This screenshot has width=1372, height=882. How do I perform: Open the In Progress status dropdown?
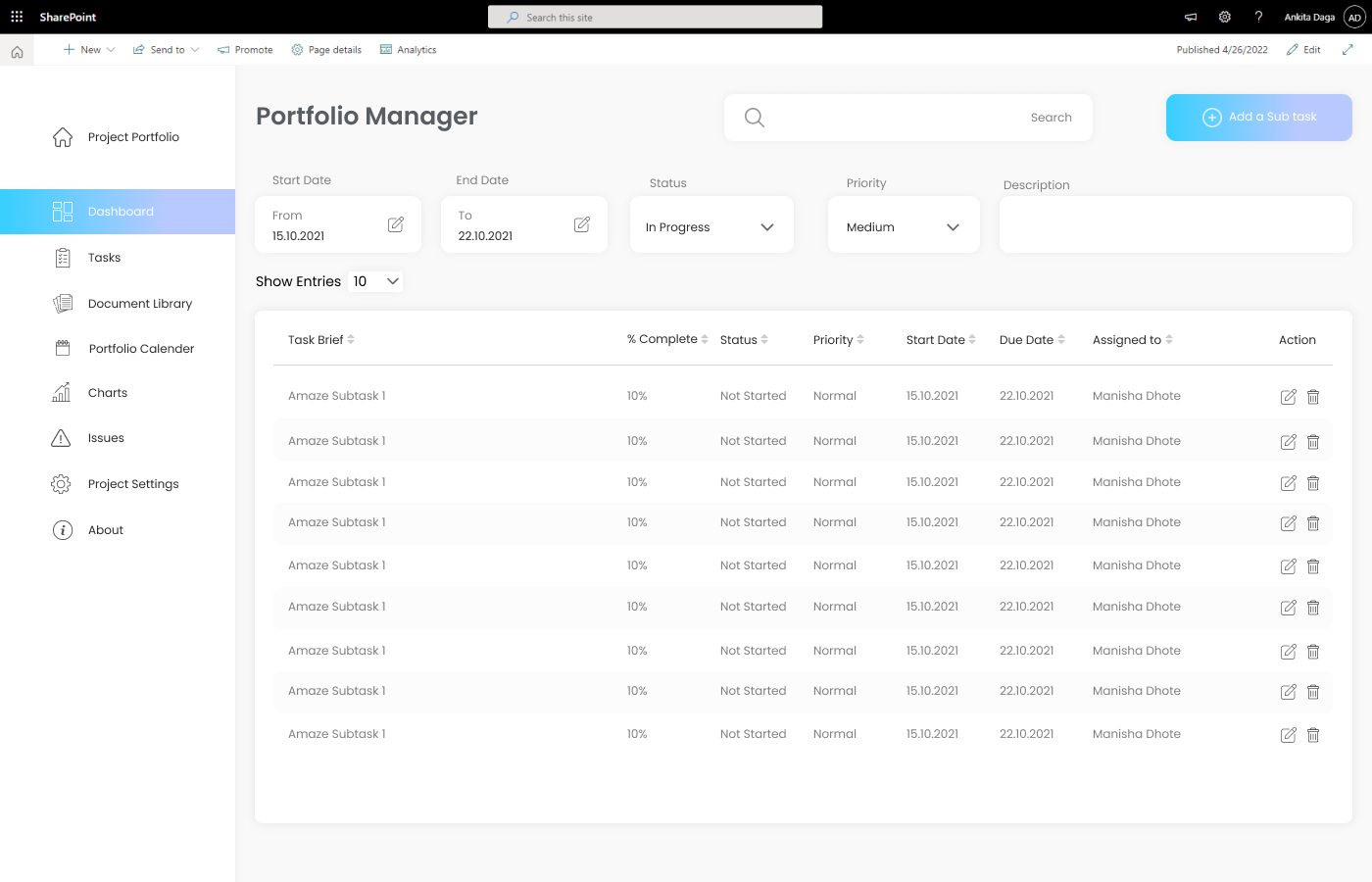(x=711, y=226)
